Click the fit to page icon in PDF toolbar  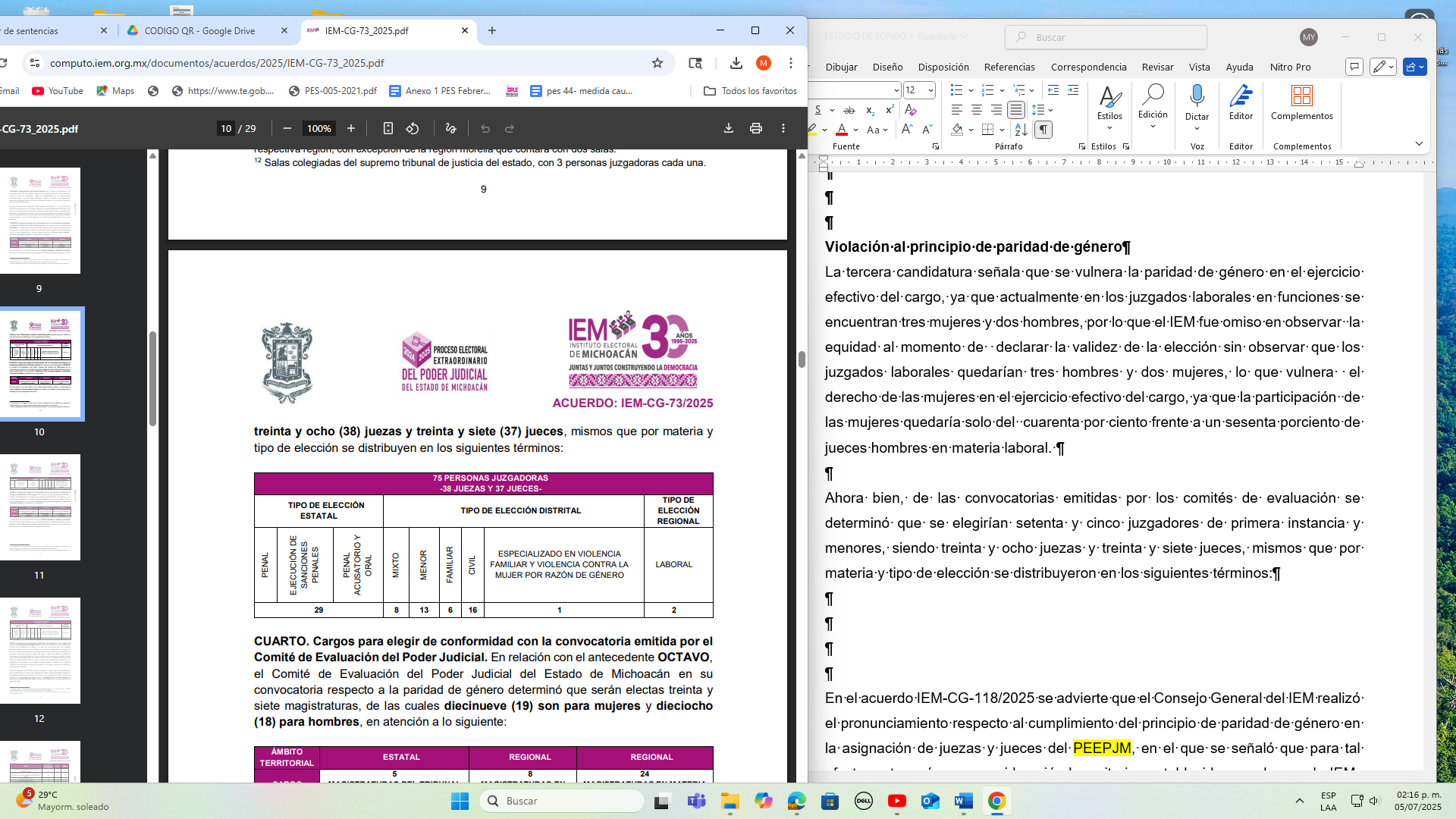pyautogui.click(x=388, y=129)
